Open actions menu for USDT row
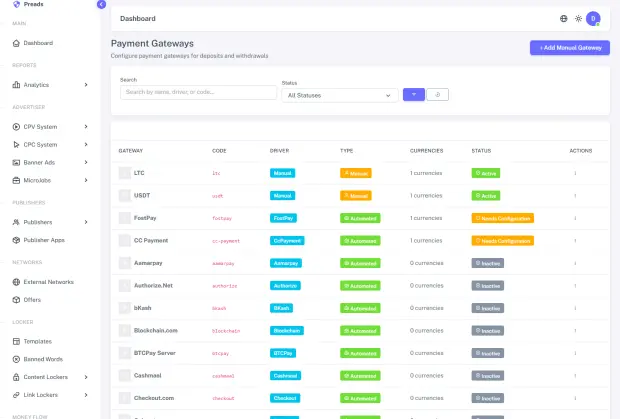The width and height of the screenshot is (620, 419). [575, 196]
